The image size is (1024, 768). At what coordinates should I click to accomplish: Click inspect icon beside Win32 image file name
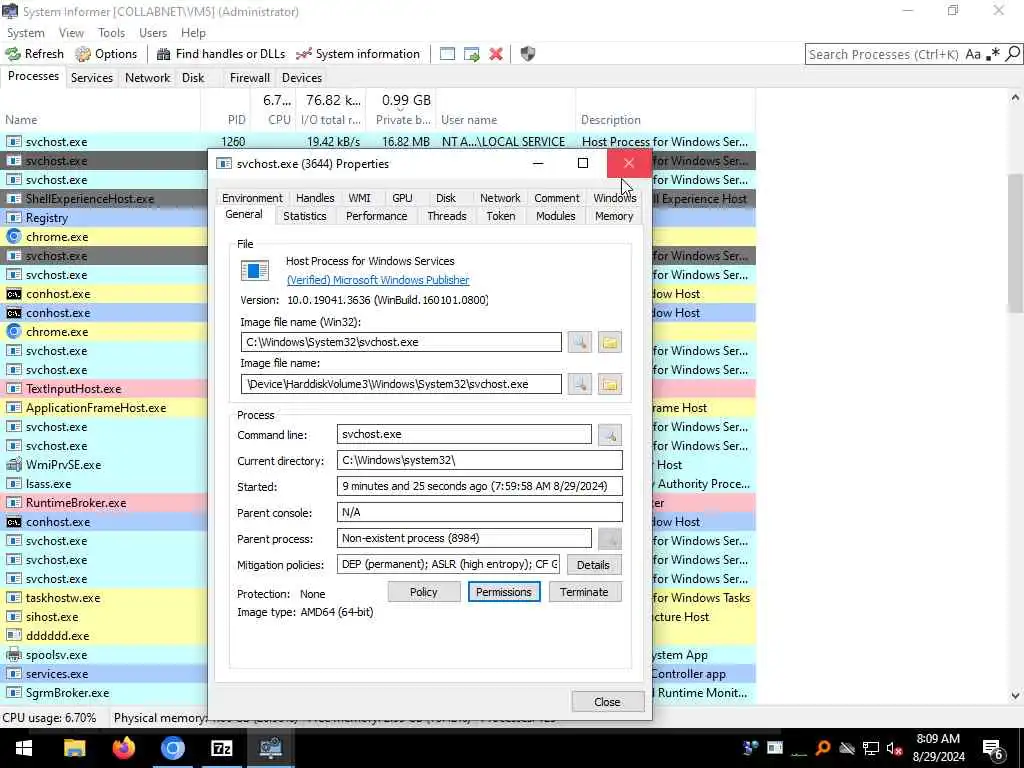click(579, 342)
